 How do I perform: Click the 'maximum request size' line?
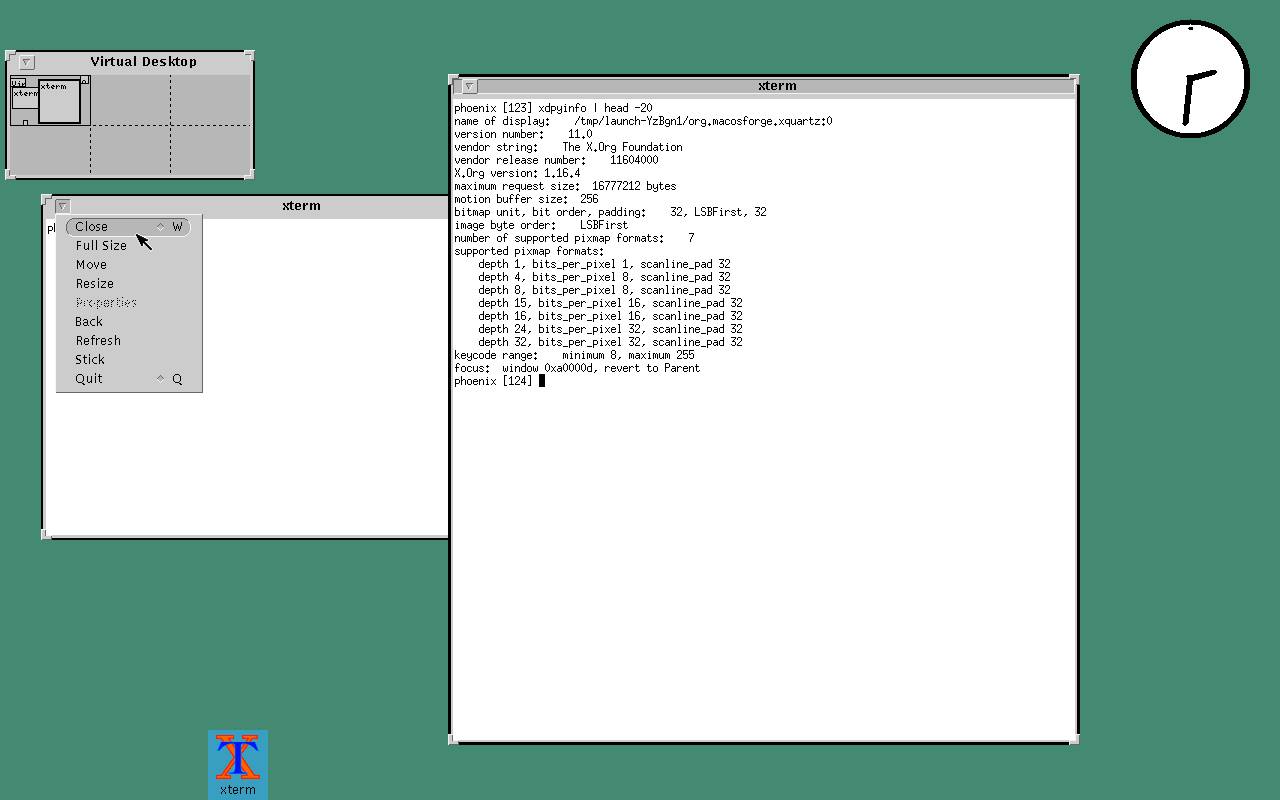[565, 186]
